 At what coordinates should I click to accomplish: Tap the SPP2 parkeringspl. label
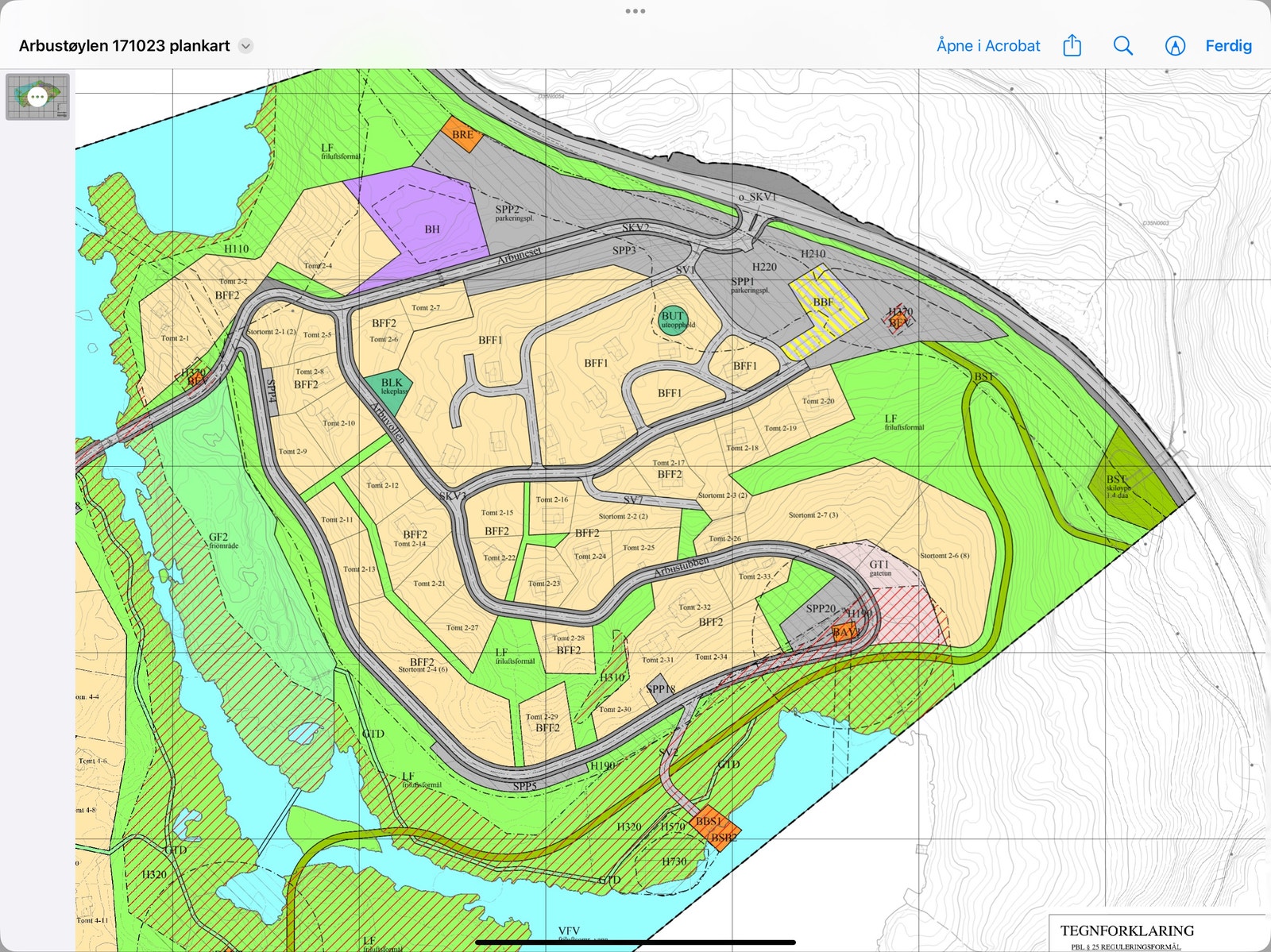pos(514,213)
